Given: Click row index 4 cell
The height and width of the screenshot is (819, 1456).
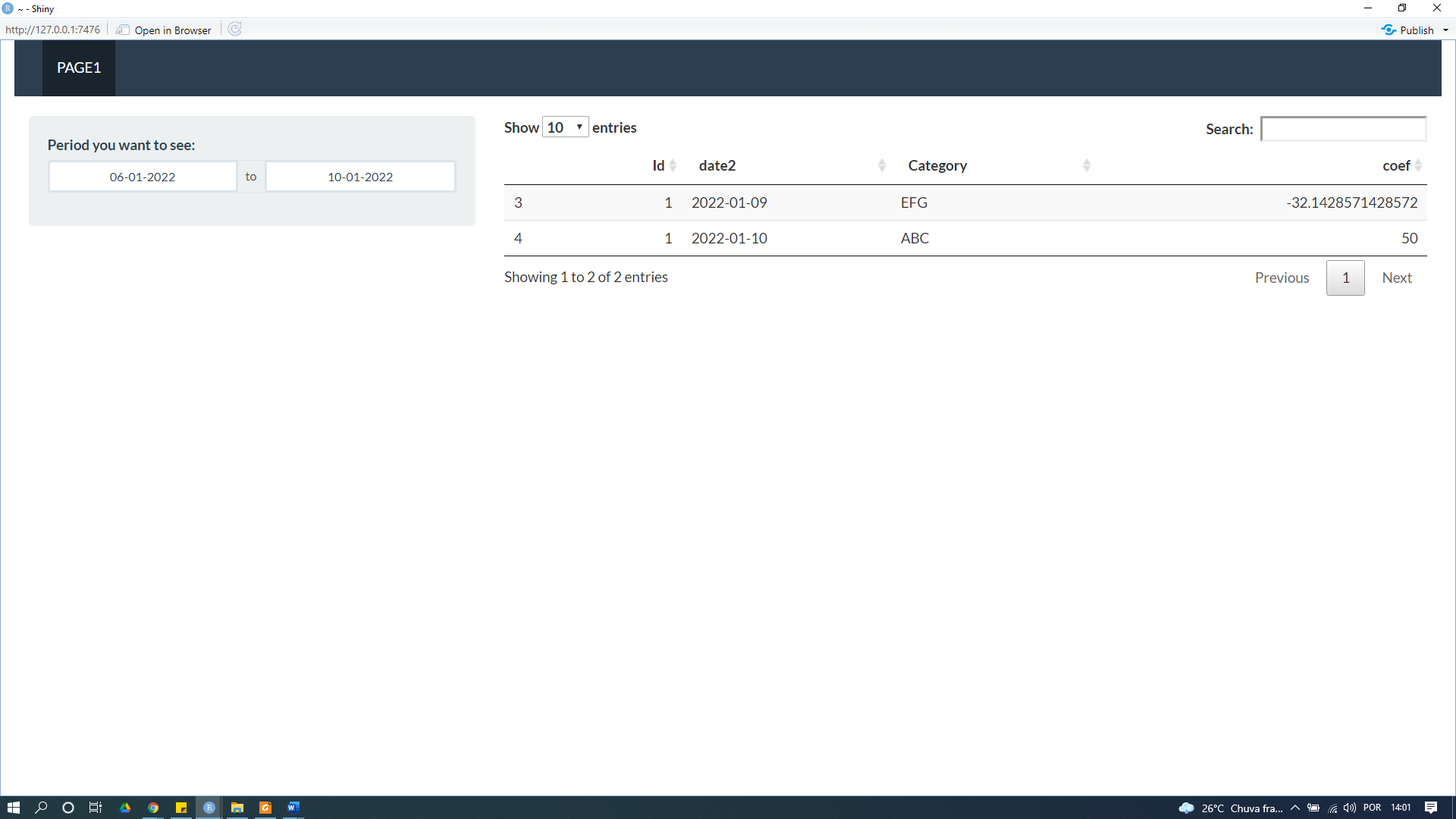Looking at the screenshot, I should [518, 238].
